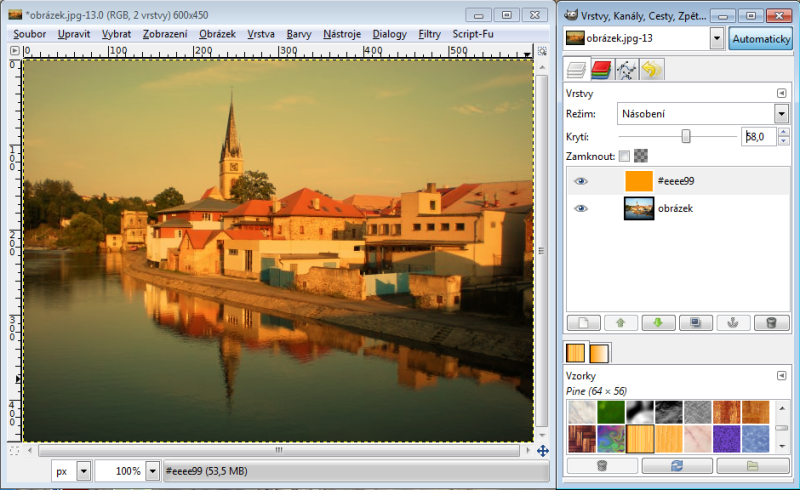Hide the #eeee99 layer
Screen dimensions: 800x490
581,181
